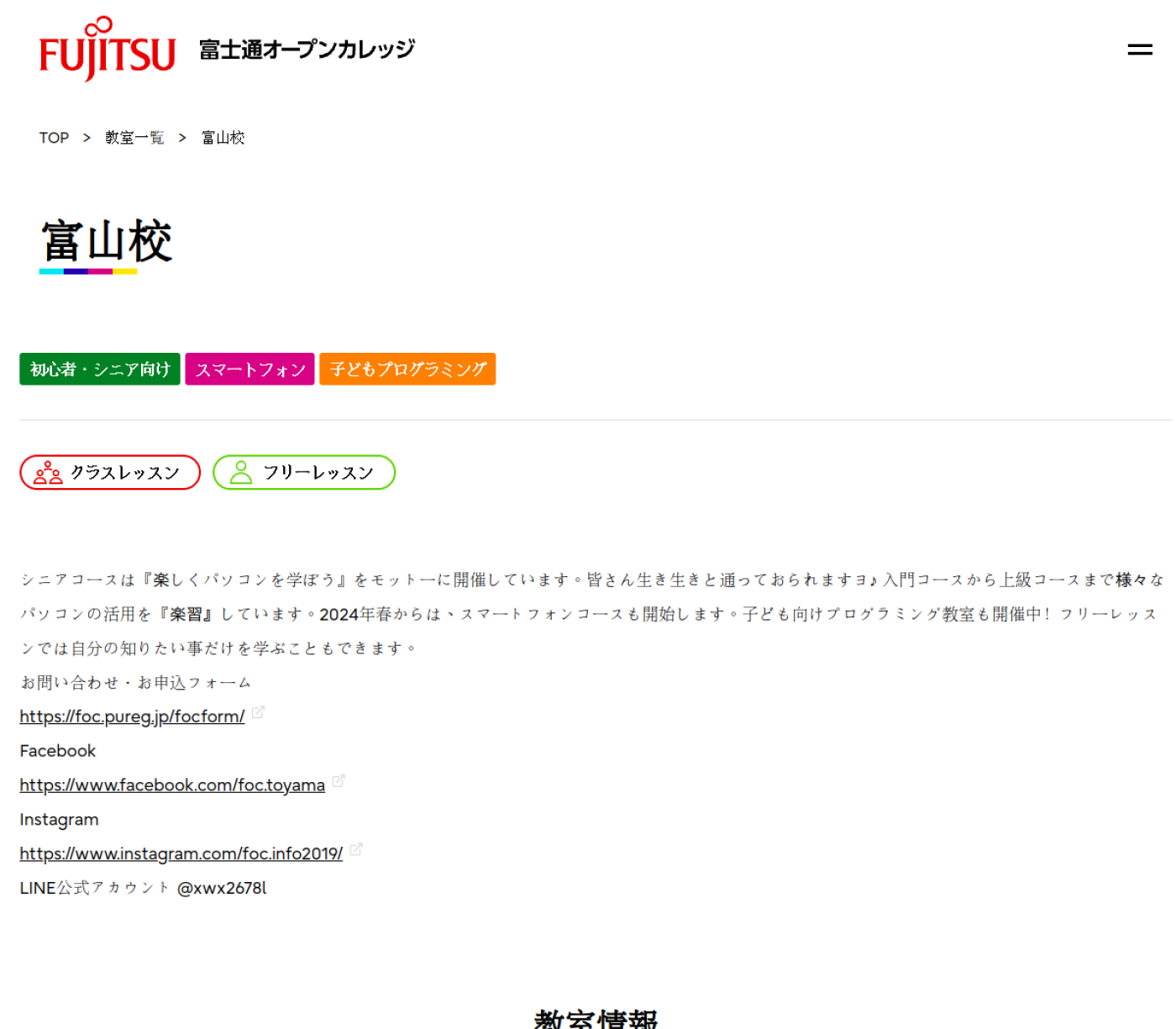The width and height of the screenshot is (1176, 1029).
Task: Select the 初心者・シニア向け green tag
Action: 100,369
